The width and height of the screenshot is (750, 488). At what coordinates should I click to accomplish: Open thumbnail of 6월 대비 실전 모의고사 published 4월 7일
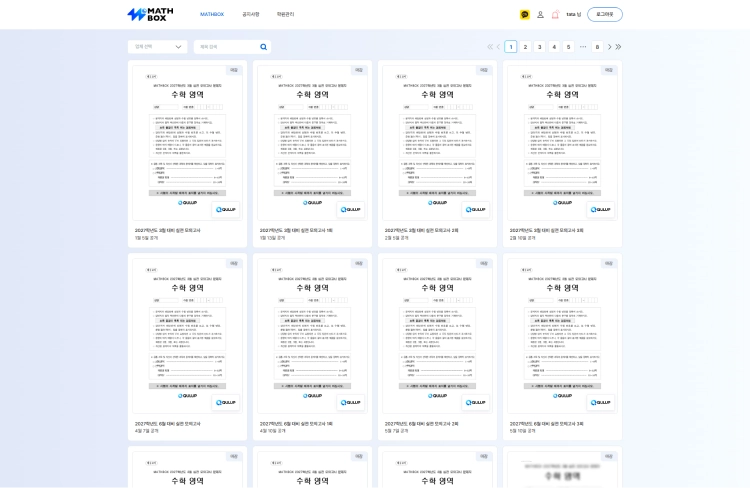[x=188, y=336]
